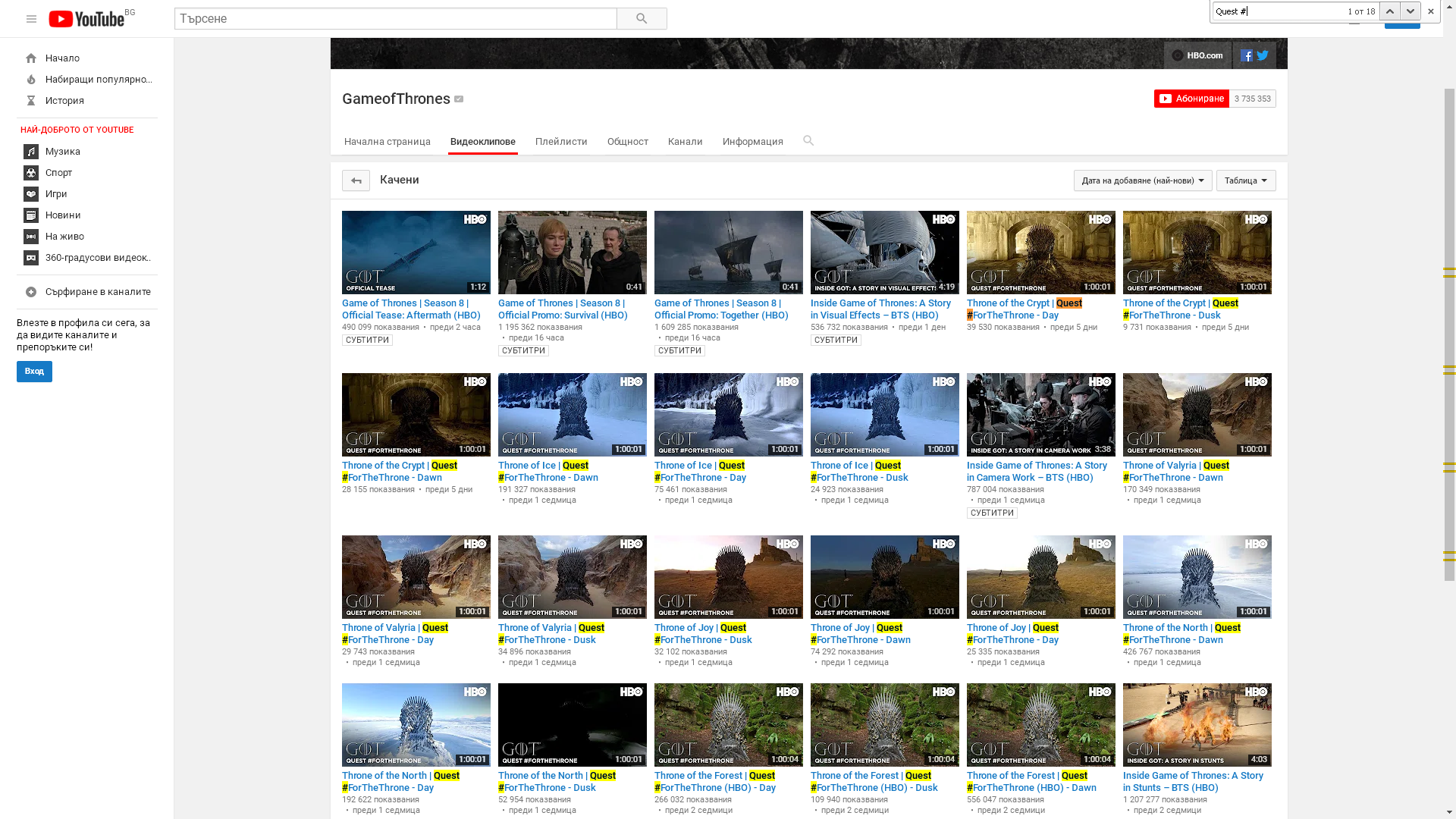
Task: Open the Информация tab
Action: [x=753, y=142]
